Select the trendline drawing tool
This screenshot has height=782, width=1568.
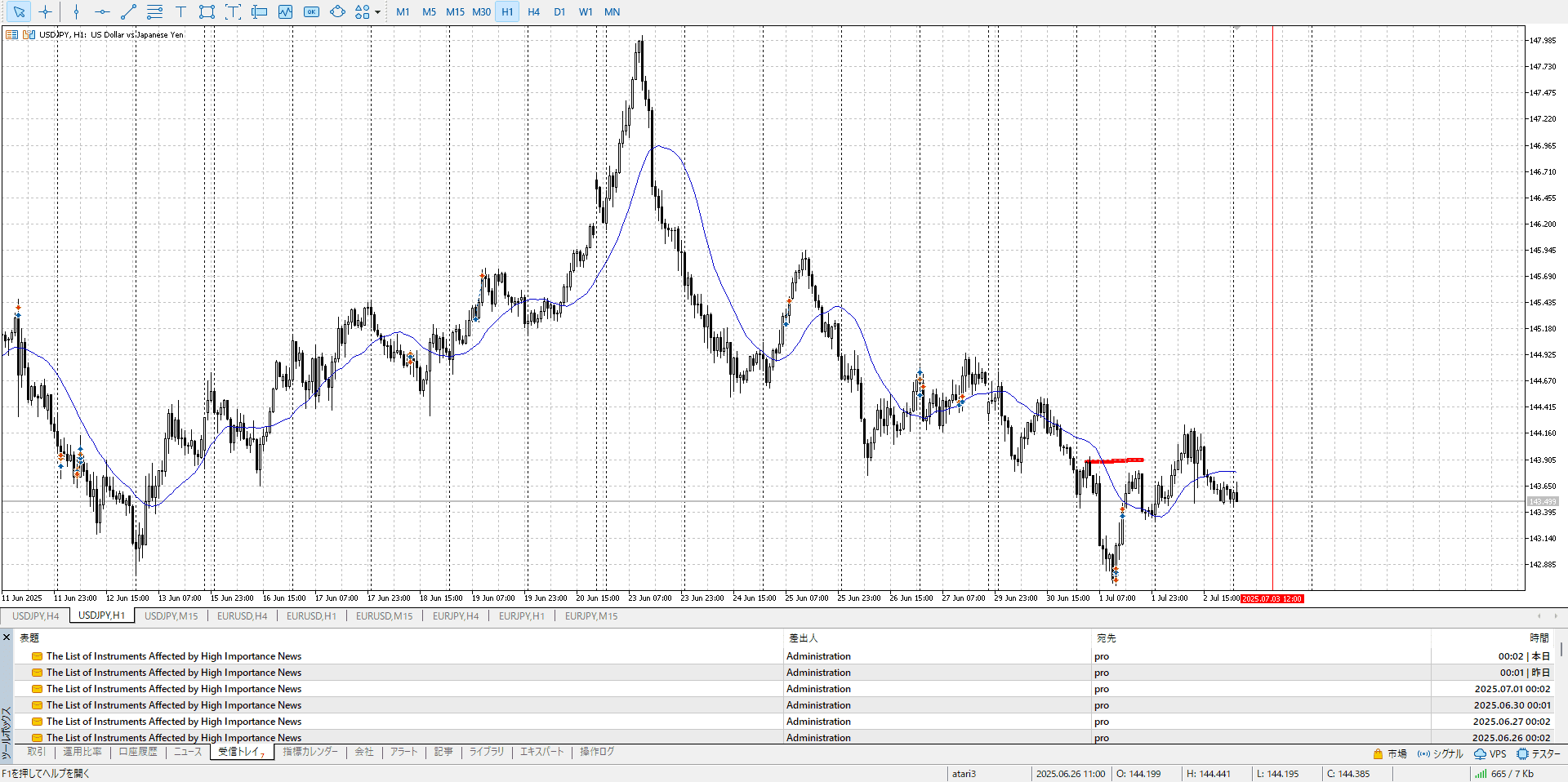coord(128,12)
